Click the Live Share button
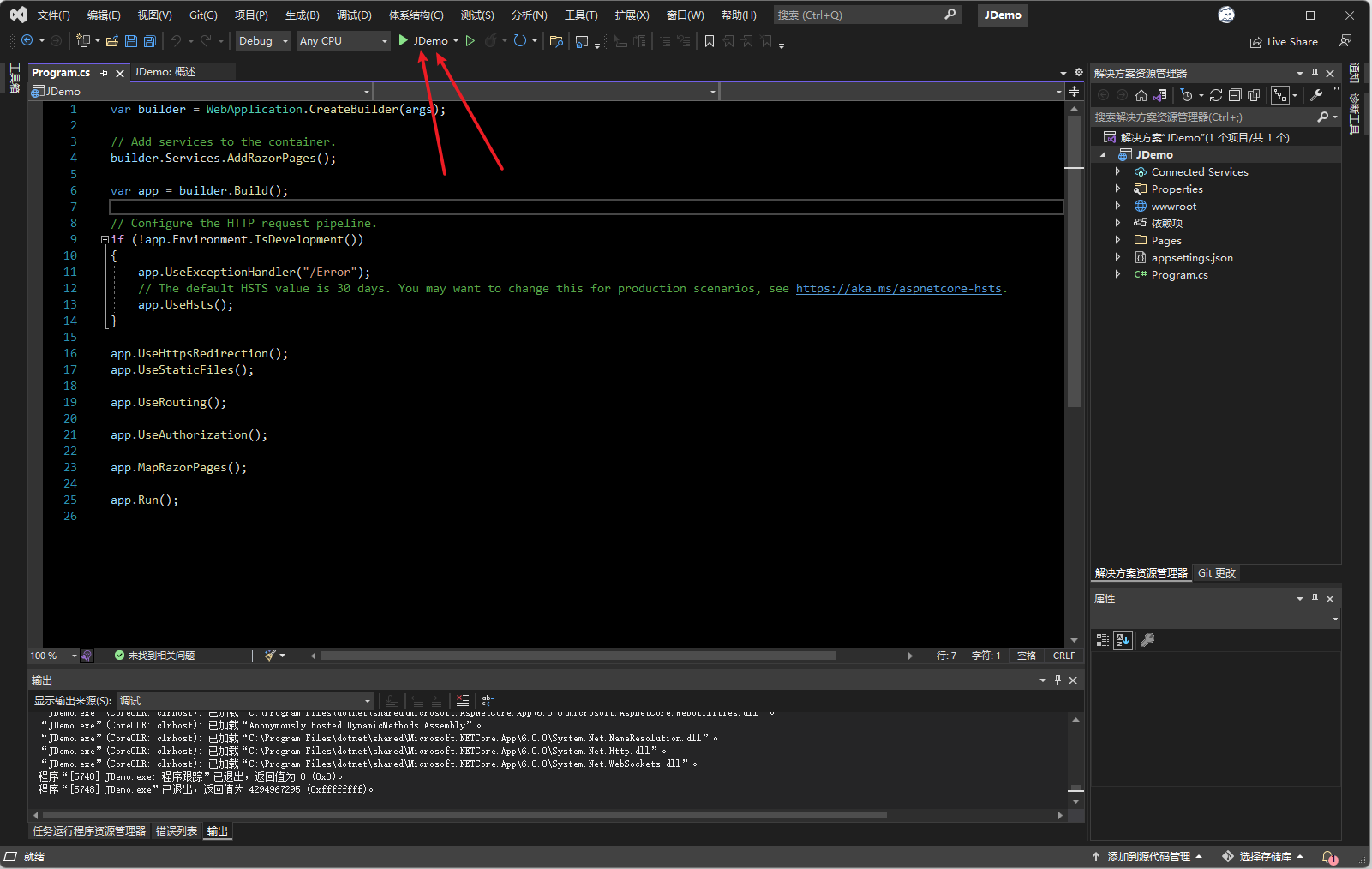 coord(1284,42)
